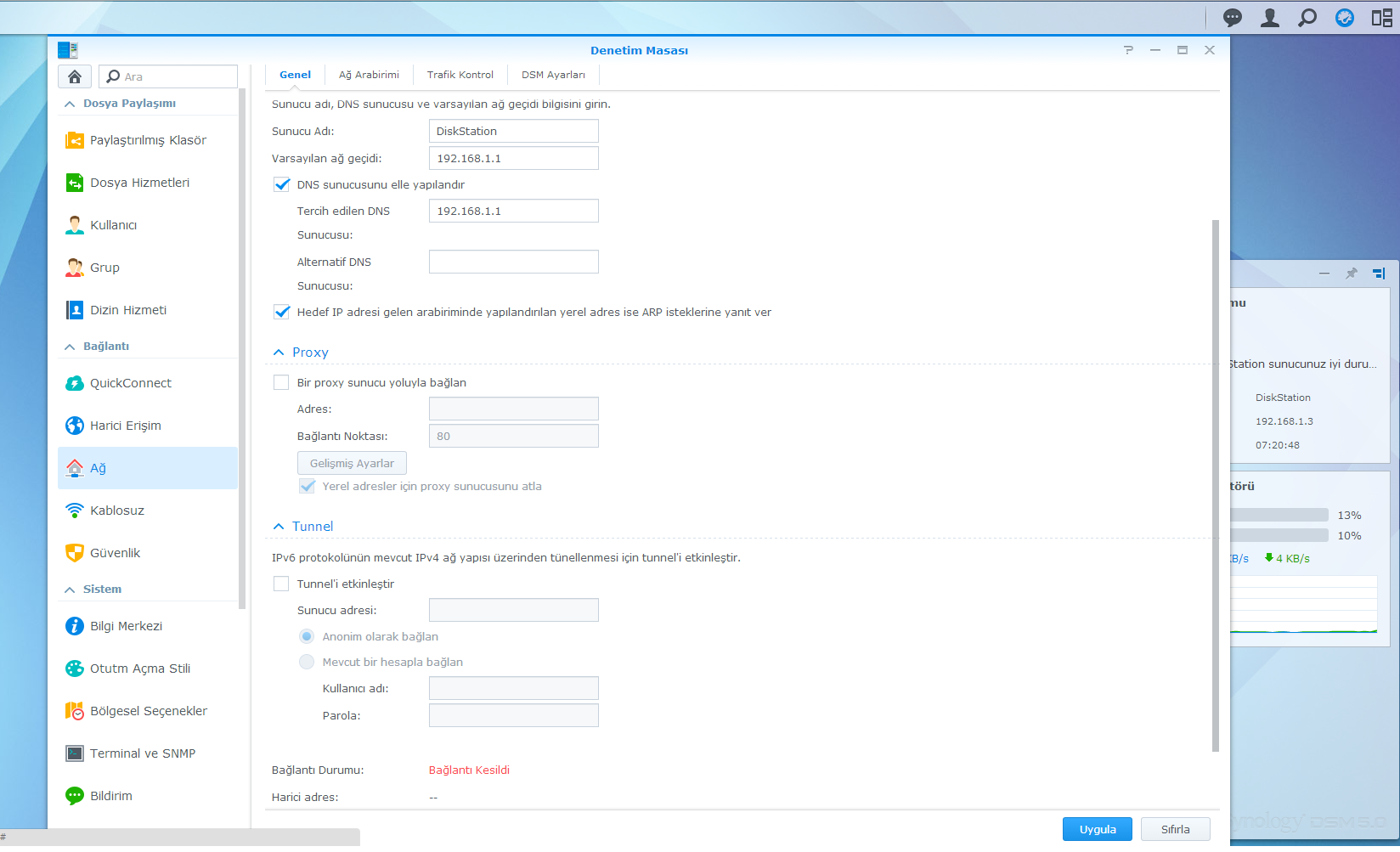Open Paylaştırılmış Klasör from the sidebar
The image size is (1400, 852).
[148, 140]
